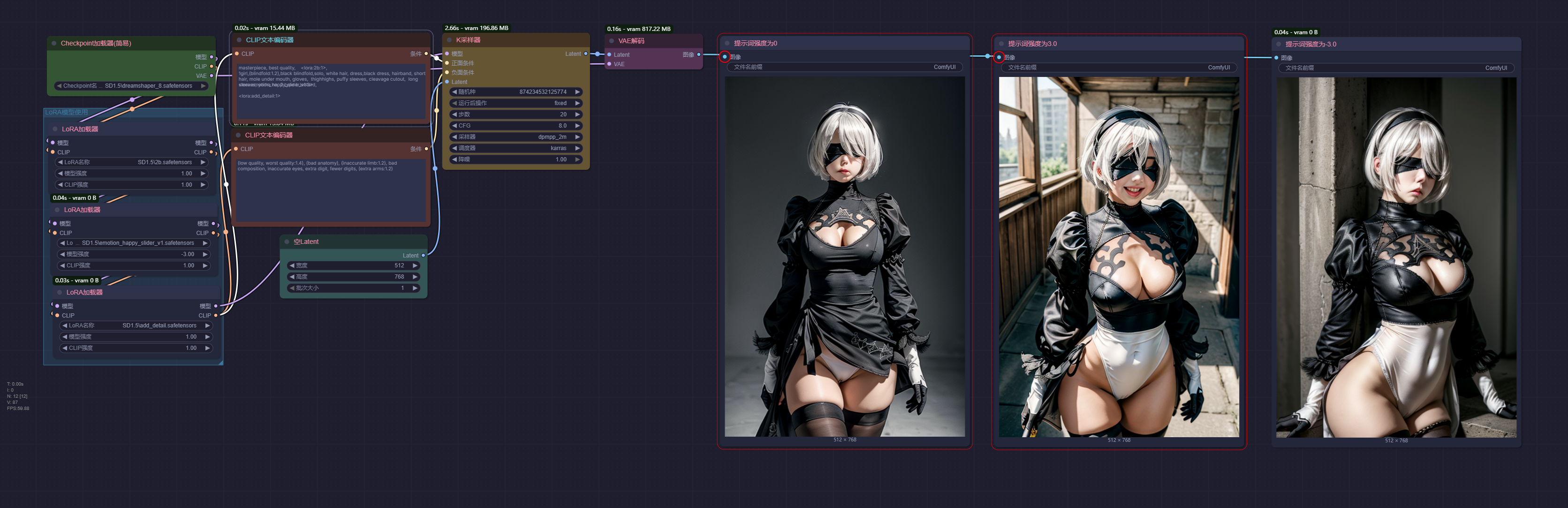Click the left arrow of 高度 768 widget
The width and height of the screenshot is (1568, 508).
pos(292,277)
